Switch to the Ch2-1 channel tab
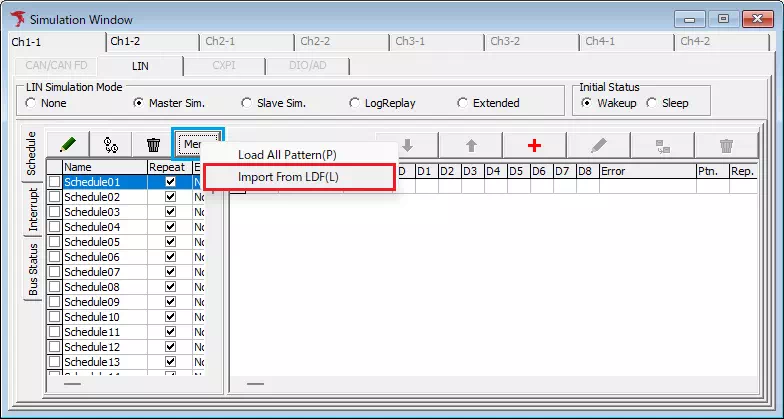 220,42
